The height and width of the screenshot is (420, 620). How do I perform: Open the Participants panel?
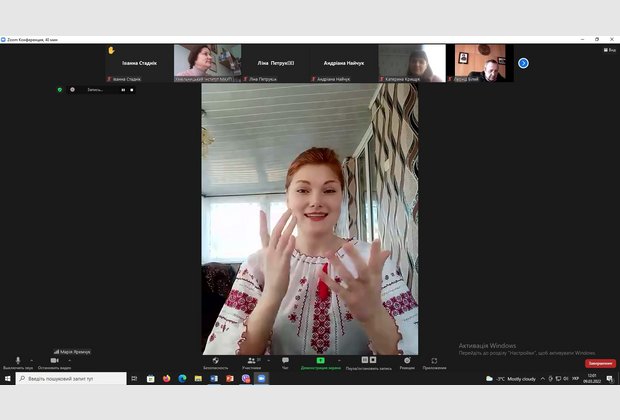point(250,361)
